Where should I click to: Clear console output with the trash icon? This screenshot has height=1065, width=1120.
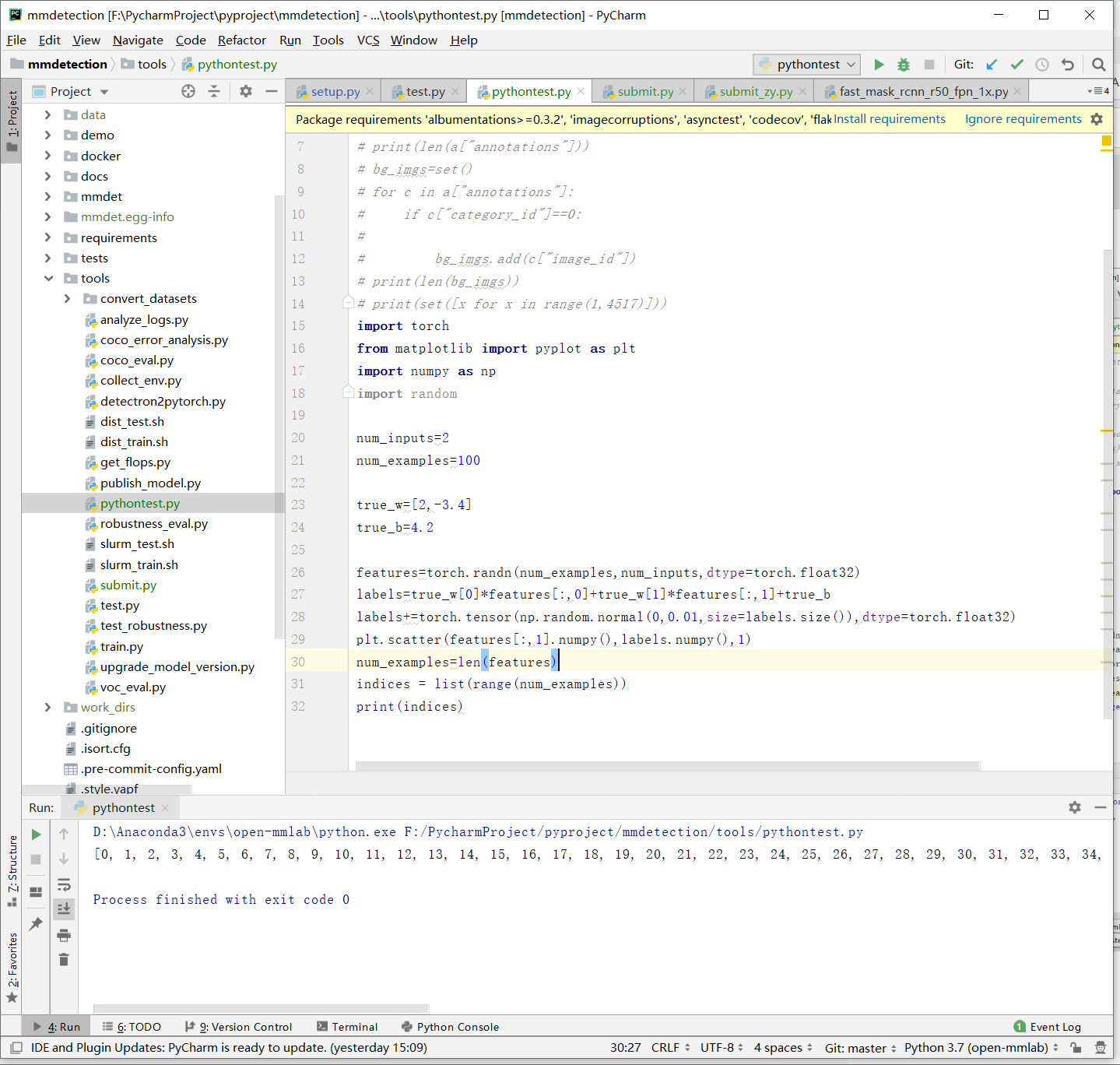[x=64, y=959]
